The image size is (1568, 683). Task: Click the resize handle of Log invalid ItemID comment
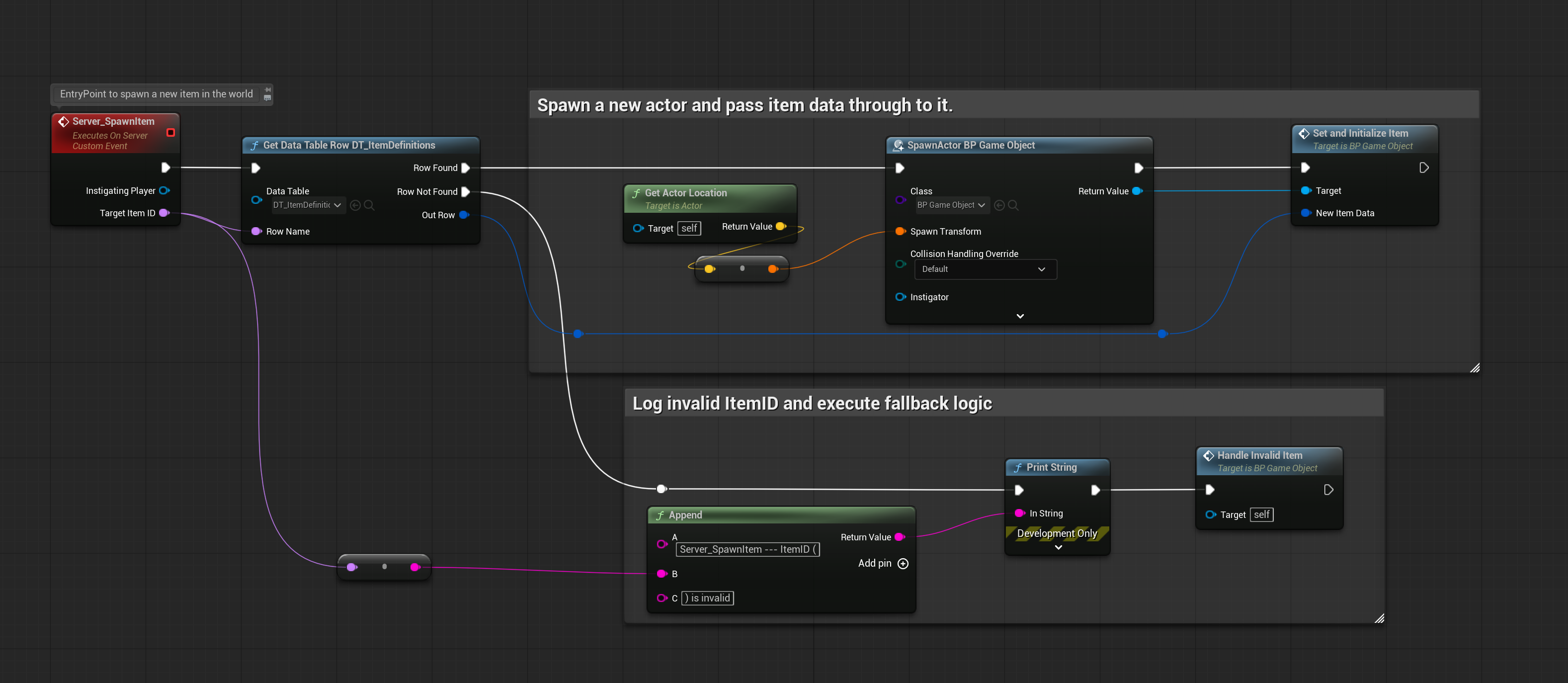(x=1379, y=618)
